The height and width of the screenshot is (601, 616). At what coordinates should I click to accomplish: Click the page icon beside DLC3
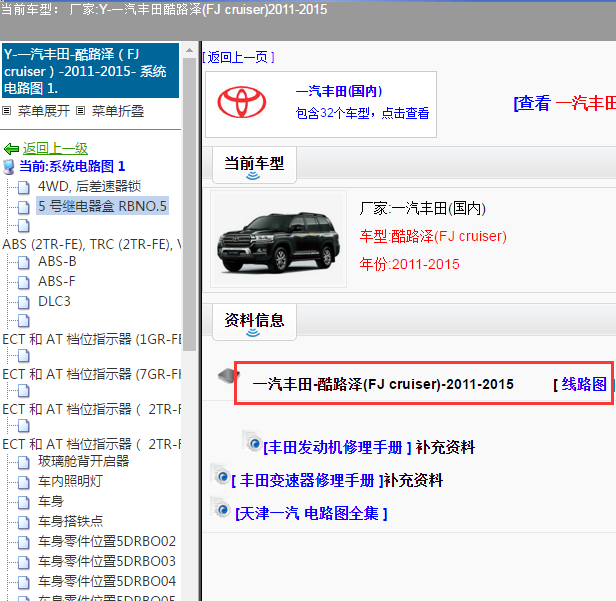pyautogui.click(x=24, y=302)
